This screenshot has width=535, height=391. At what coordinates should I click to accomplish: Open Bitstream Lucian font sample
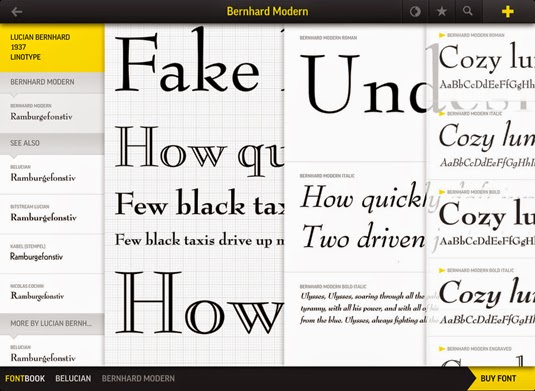[52, 214]
